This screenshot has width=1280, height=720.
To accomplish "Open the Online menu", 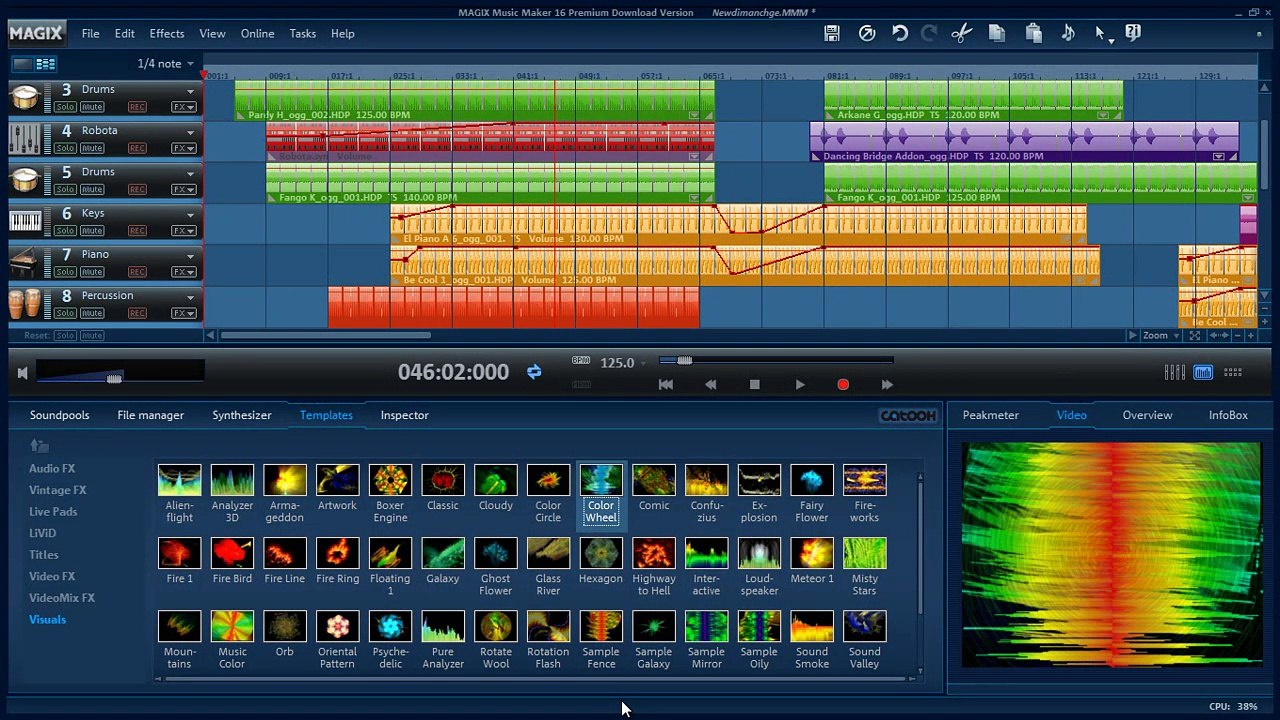I will (258, 34).
